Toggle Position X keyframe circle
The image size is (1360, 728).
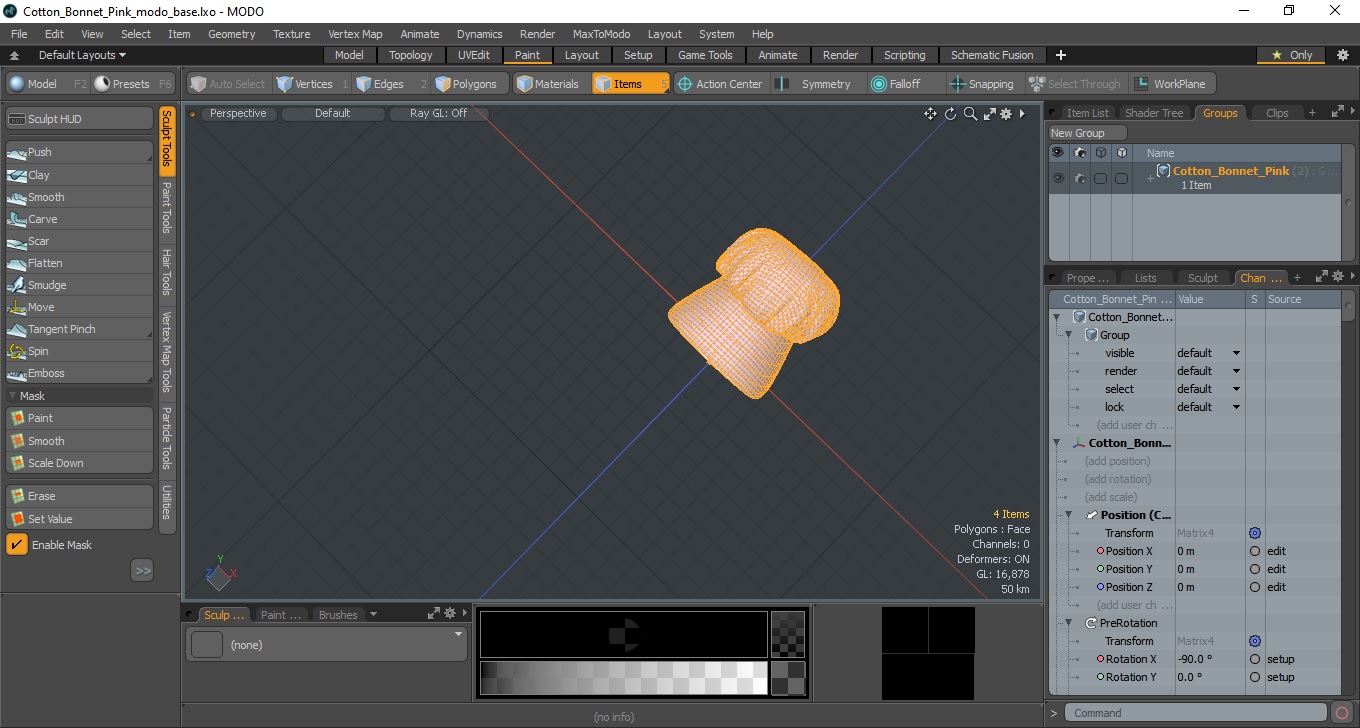tap(1254, 551)
